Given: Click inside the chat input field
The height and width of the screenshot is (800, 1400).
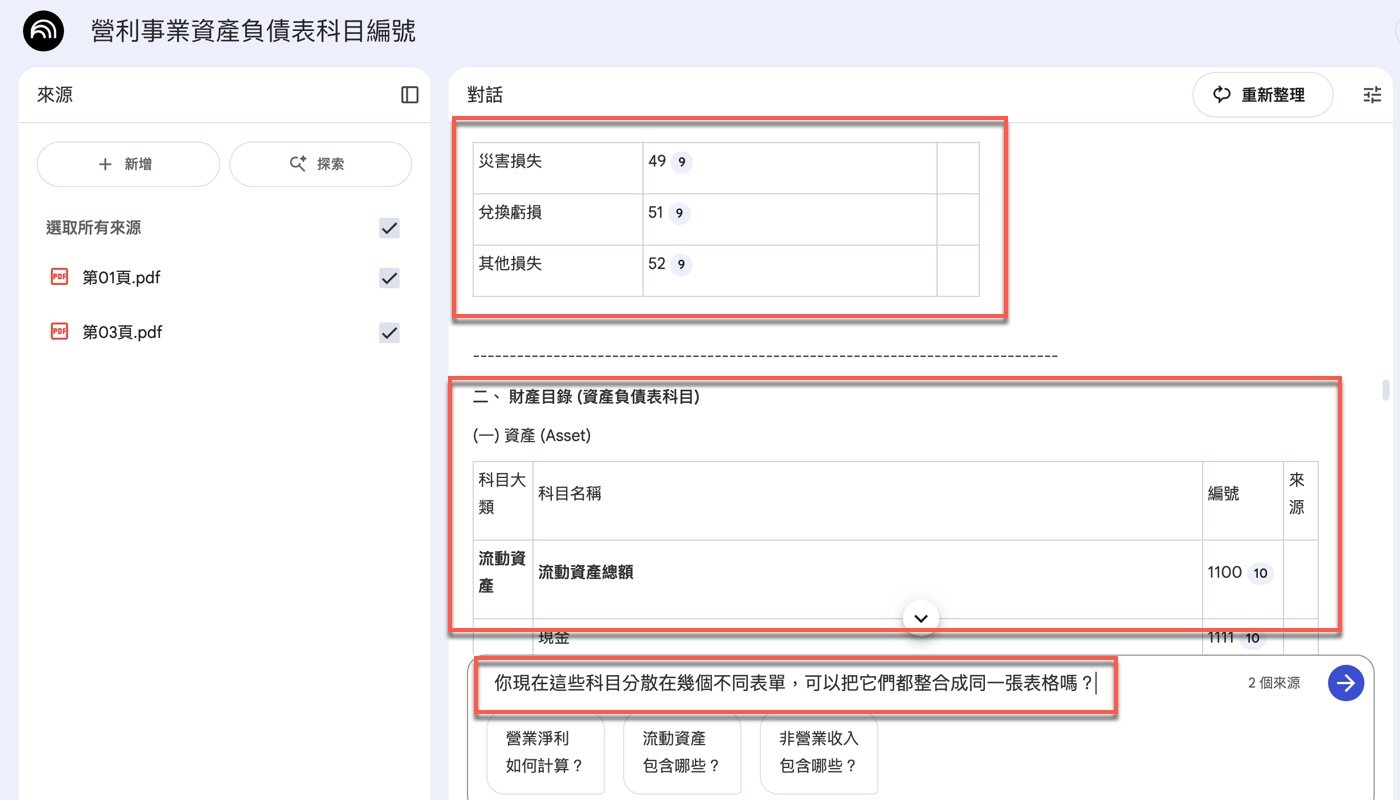Looking at the screenshot, I should tap(790, 684).
